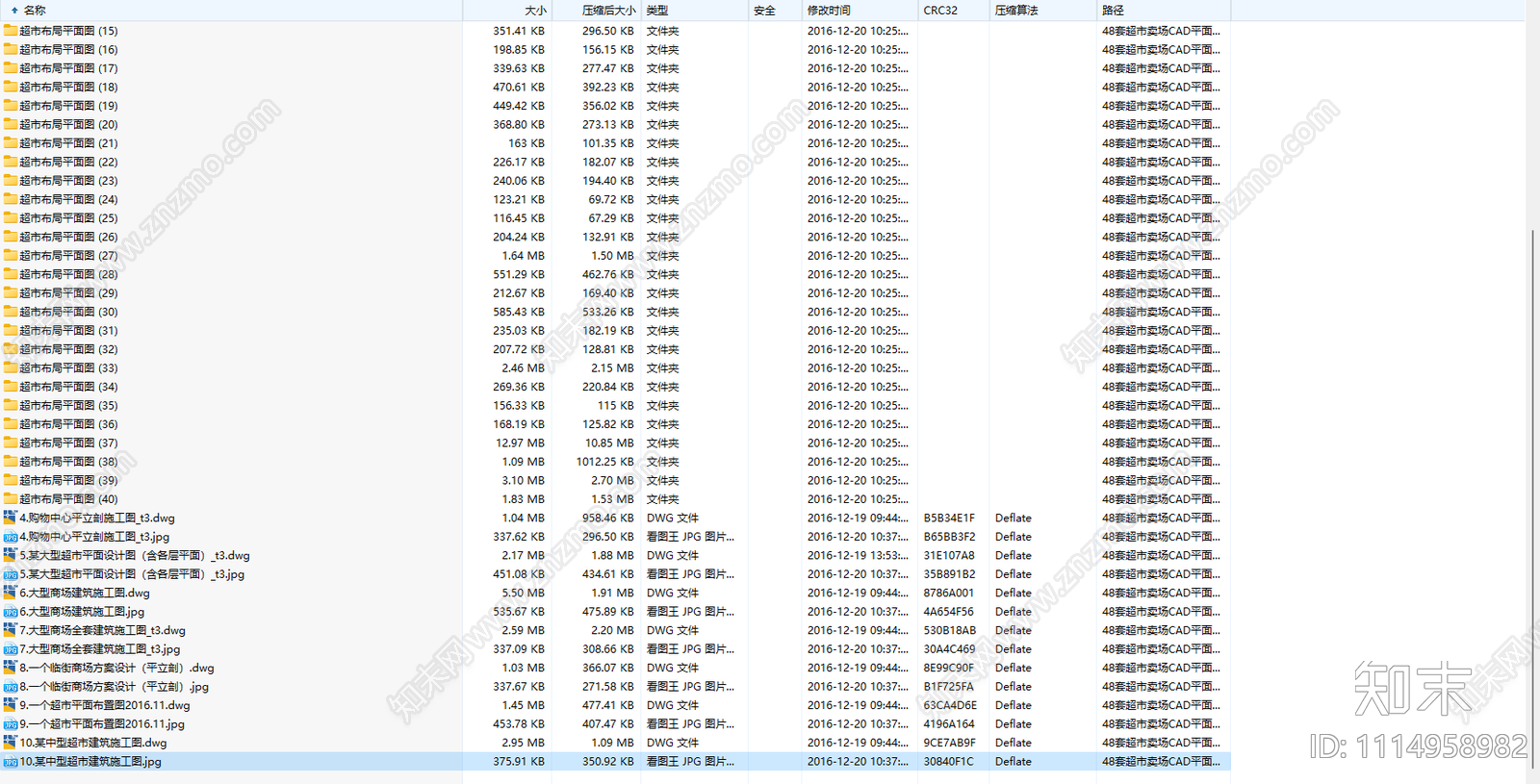Click the 路径 column header
The image size is (1540, 784).
pos(1164,11)
